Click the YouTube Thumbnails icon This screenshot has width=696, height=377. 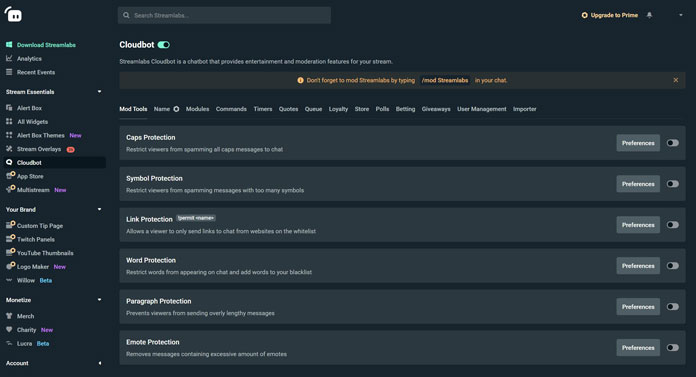pos(10,252)
